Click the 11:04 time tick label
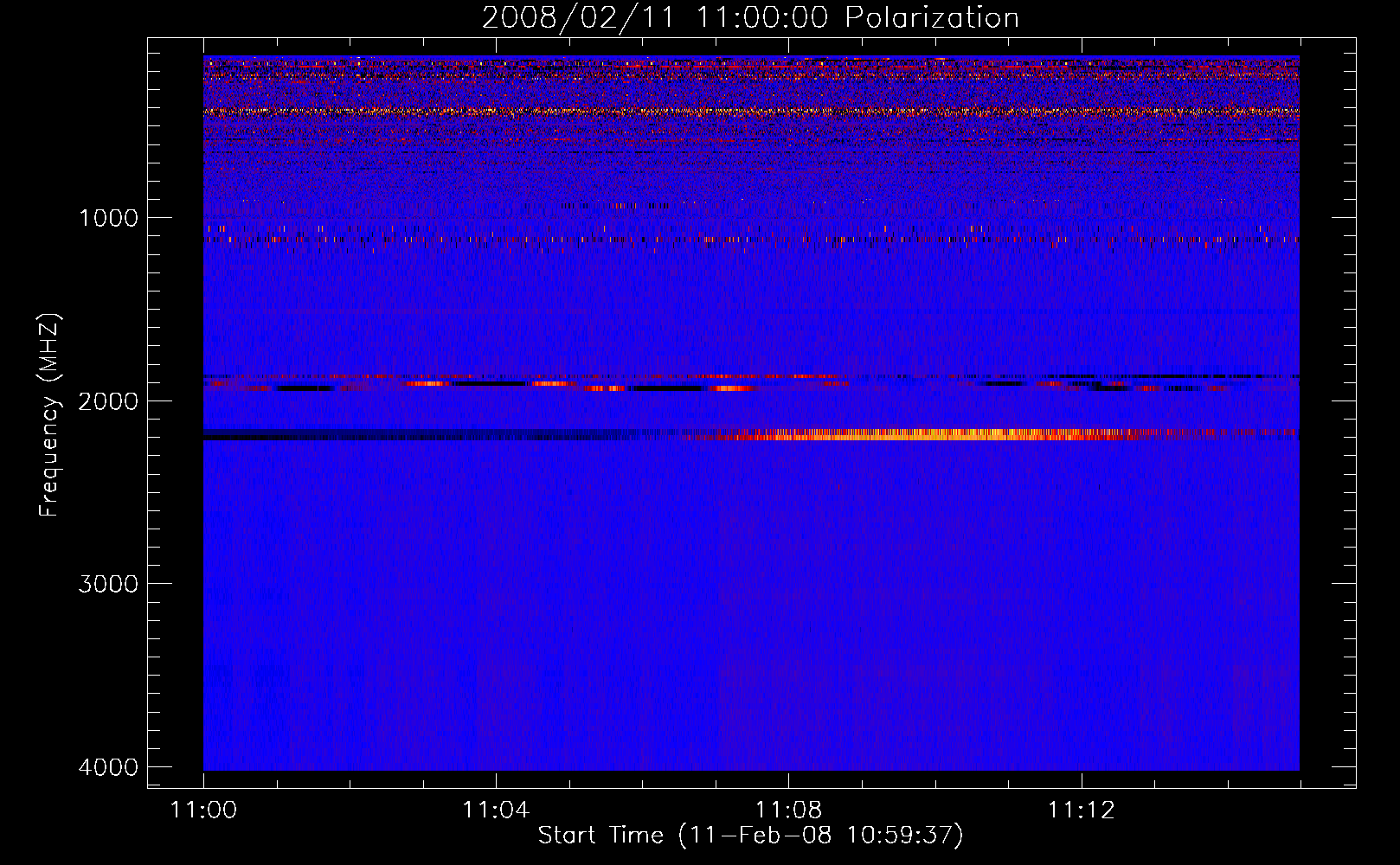The width and height of the screenshot is (1400, 865). (x=496, y=811)
